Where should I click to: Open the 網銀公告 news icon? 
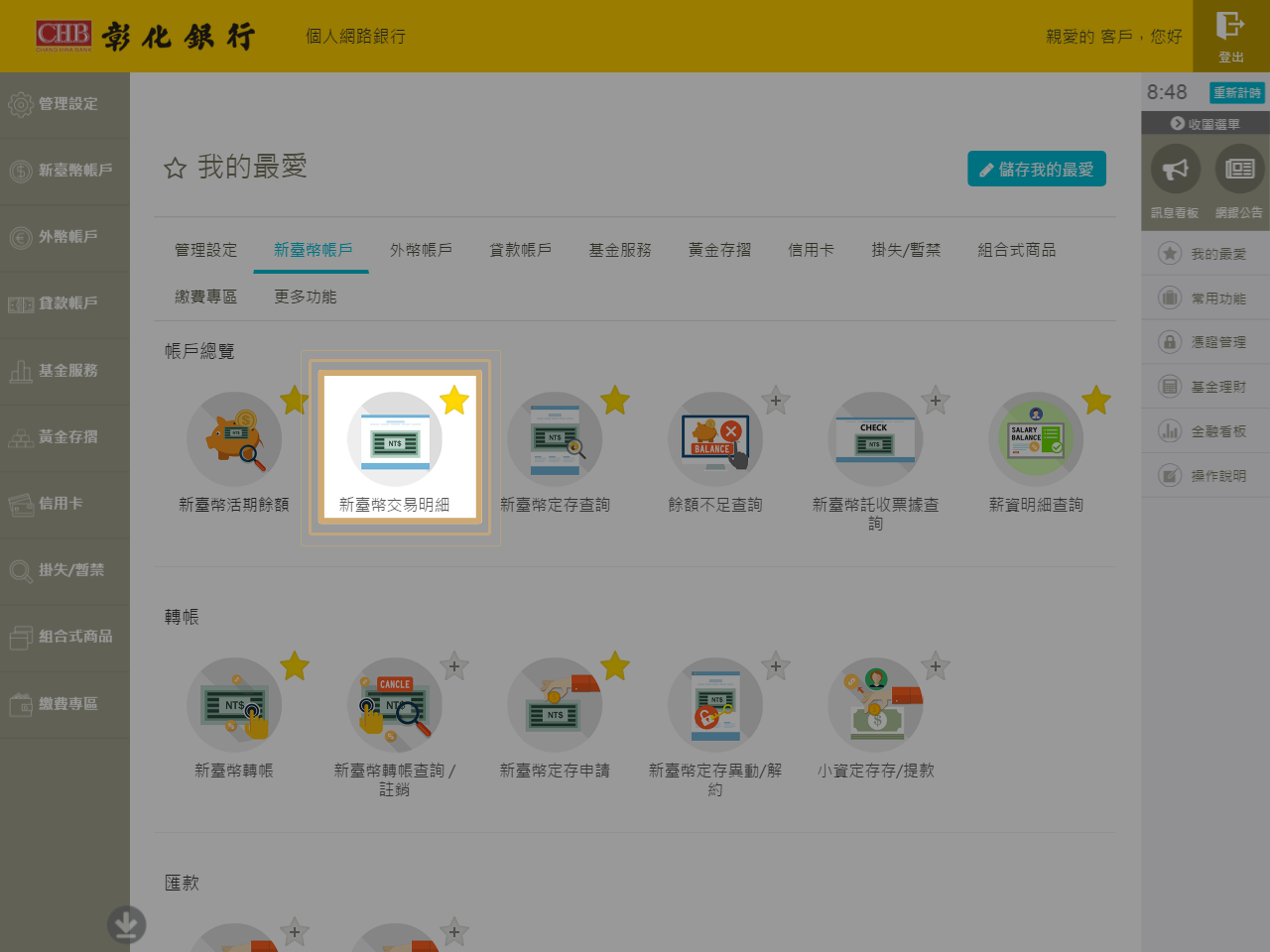click(x=1239, y=169)
